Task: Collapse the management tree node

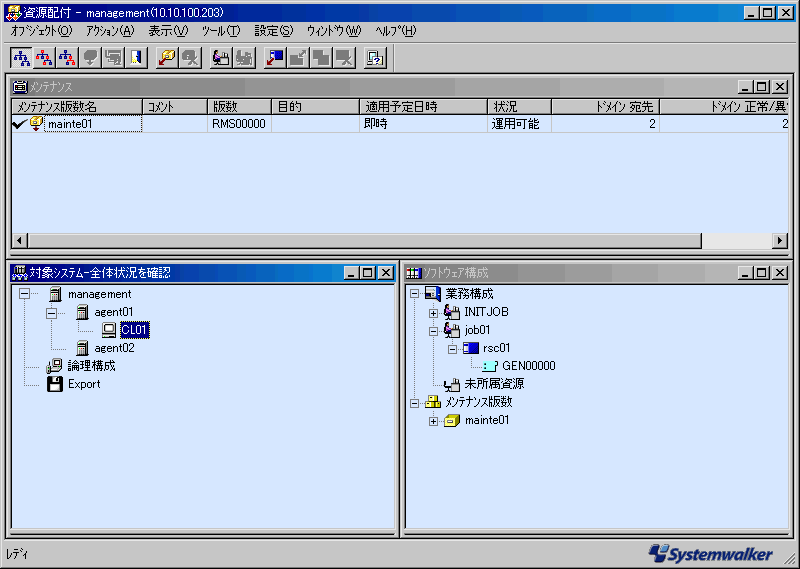Action: pos(24,294)
